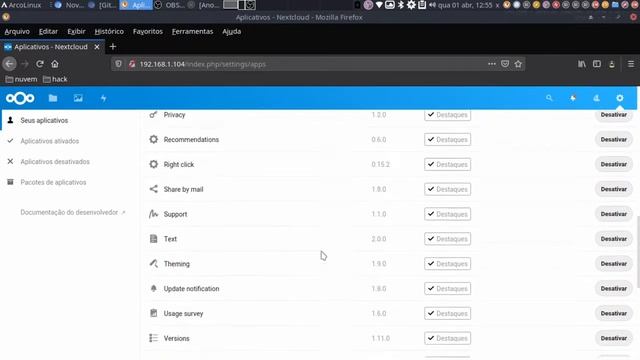
Task: Open the hack bookmarks folder
Action: [55, 79]
